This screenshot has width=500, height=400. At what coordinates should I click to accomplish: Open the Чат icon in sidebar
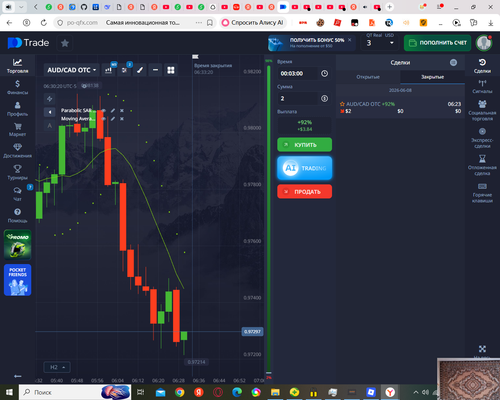click(17, 194)
